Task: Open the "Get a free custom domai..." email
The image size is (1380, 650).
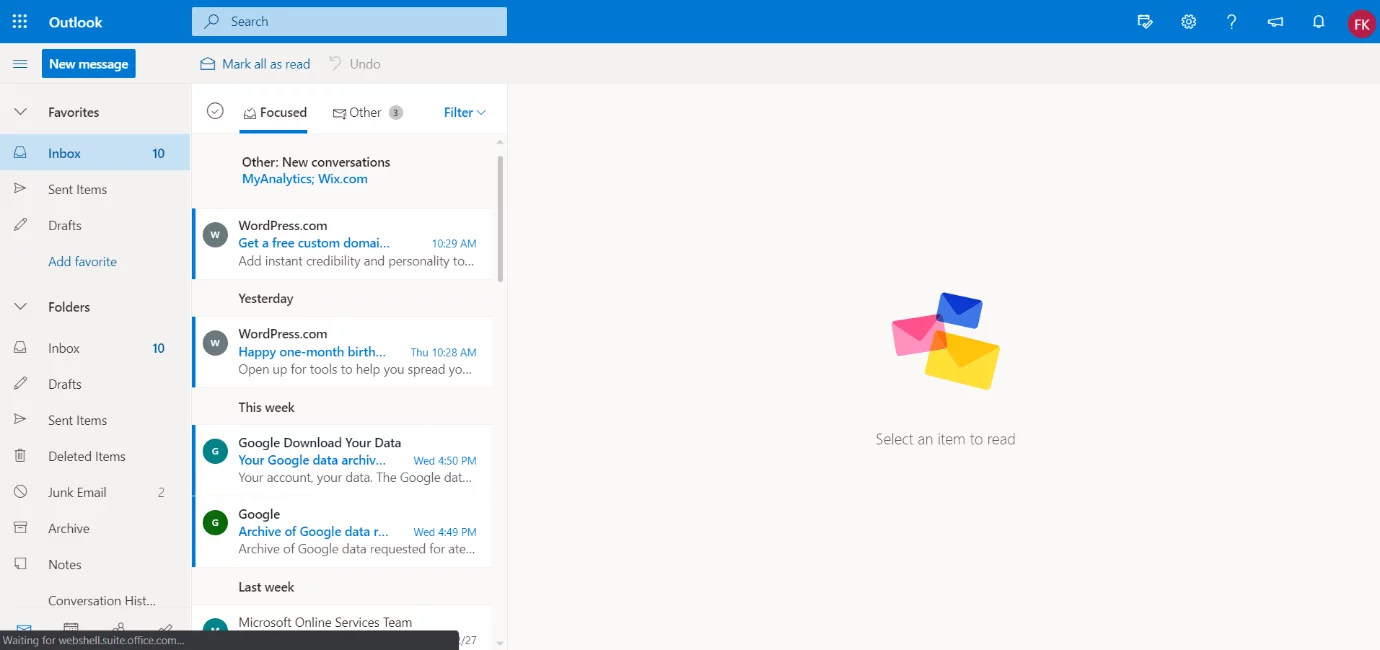Action: [342, 243]
